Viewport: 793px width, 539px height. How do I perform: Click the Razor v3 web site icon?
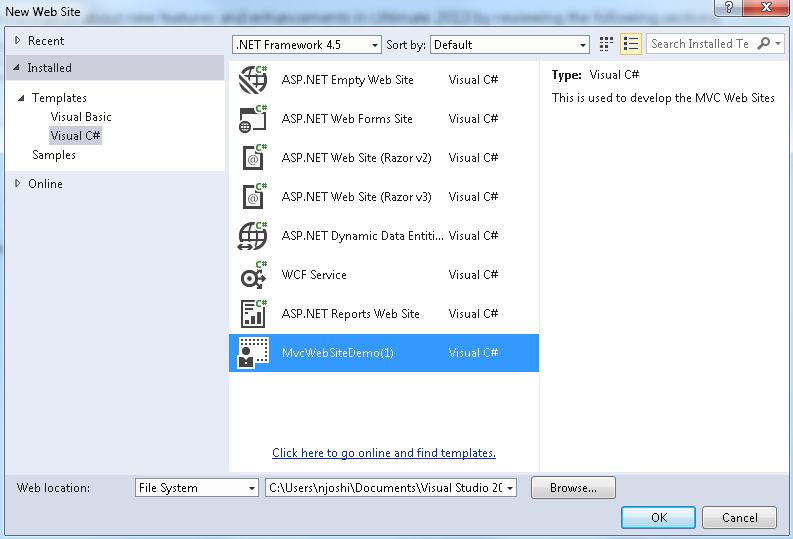pos(254,197)
